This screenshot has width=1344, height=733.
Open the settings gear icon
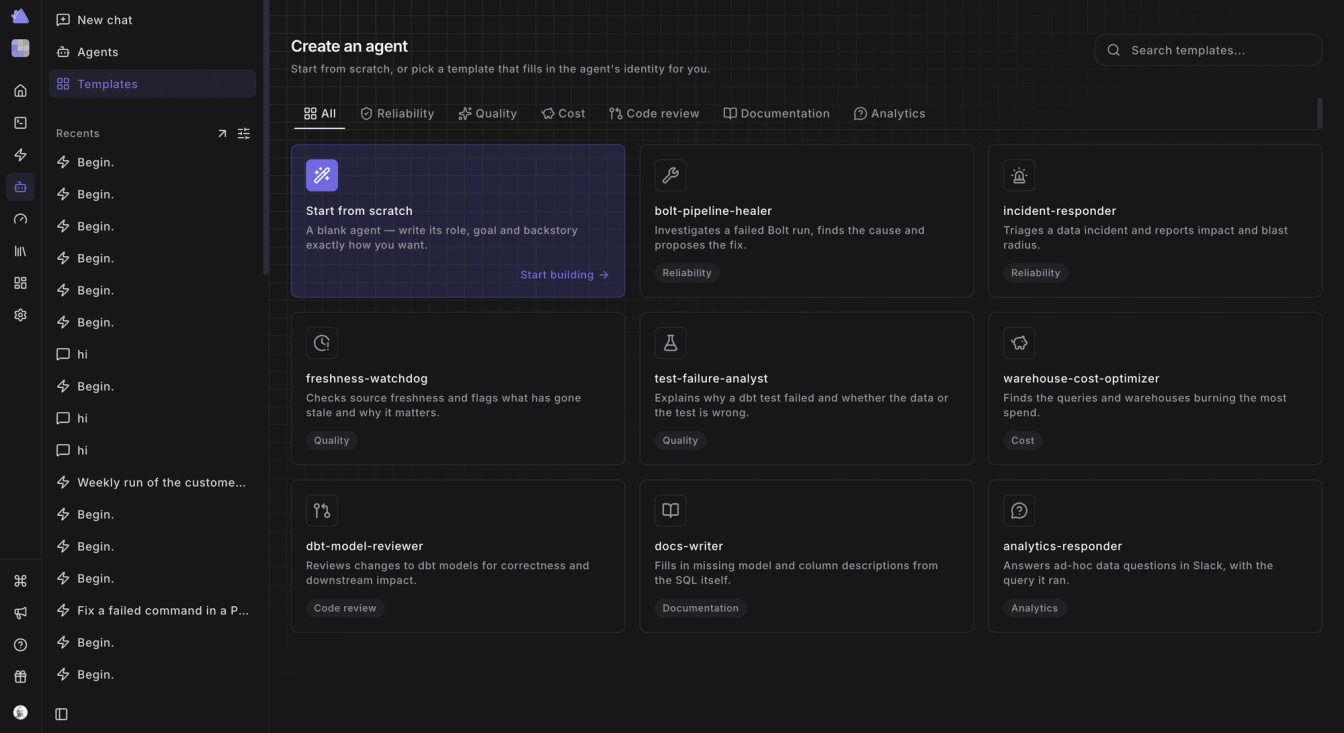point(20,315)
